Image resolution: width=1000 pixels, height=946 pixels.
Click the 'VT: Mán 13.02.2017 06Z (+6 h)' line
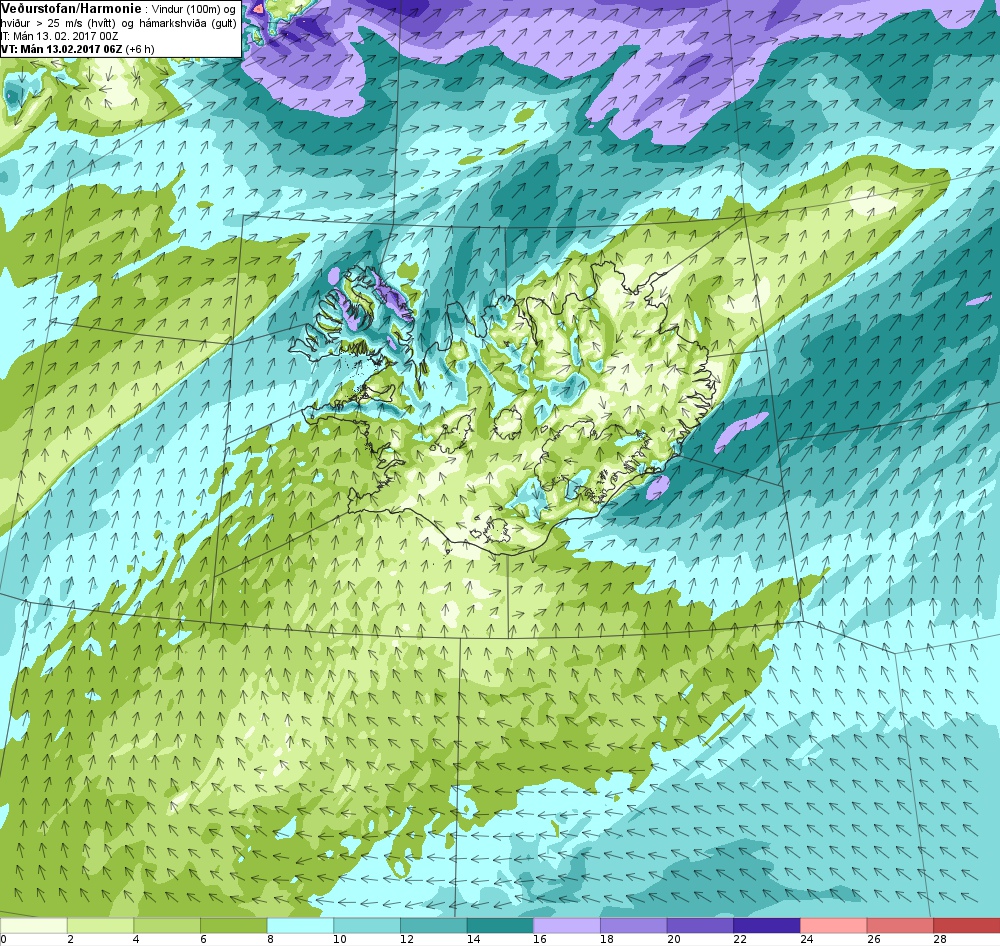point(77,48)
